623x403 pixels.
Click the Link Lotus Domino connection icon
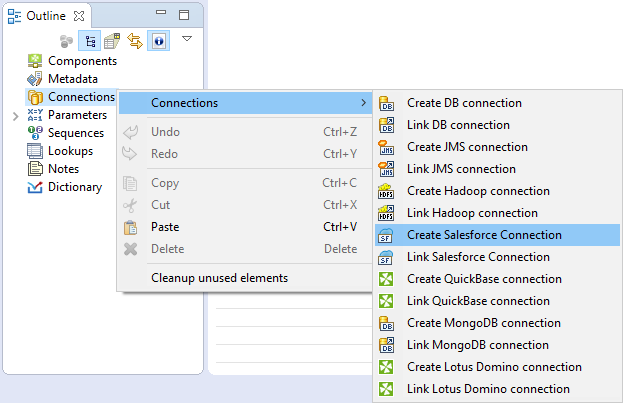(387, 389)
